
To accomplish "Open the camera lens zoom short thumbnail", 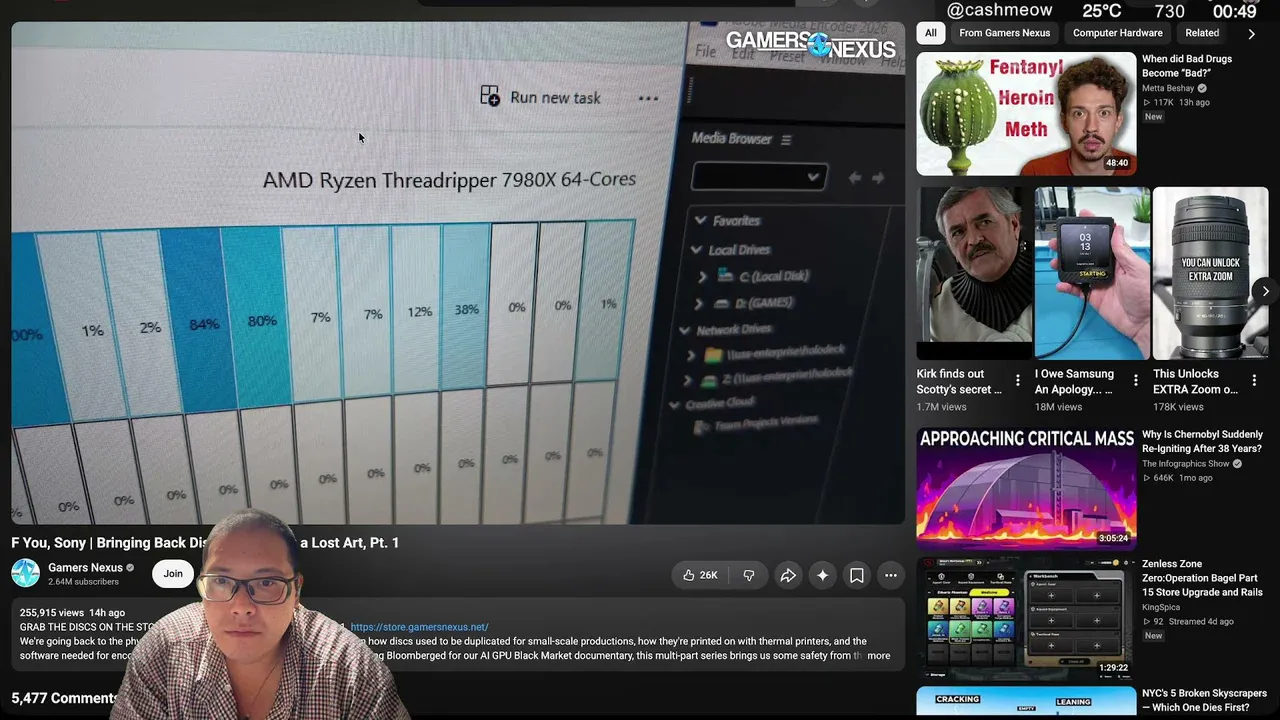I will click(1210, 274).
